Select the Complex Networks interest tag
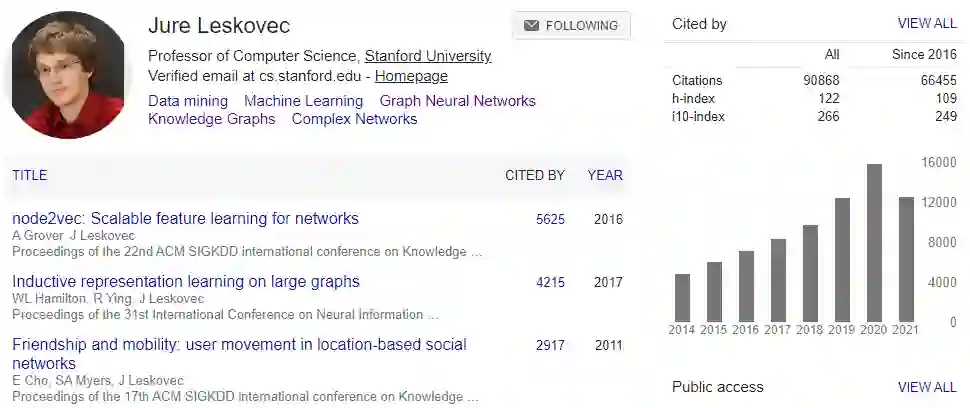Viewport: 970px width, 408px height. 354,119
